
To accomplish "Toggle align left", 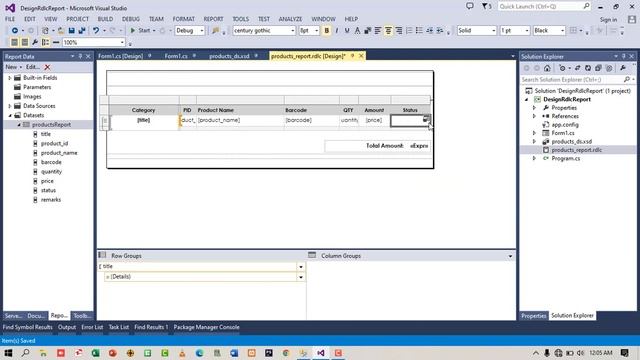I will tap(378, 31).
